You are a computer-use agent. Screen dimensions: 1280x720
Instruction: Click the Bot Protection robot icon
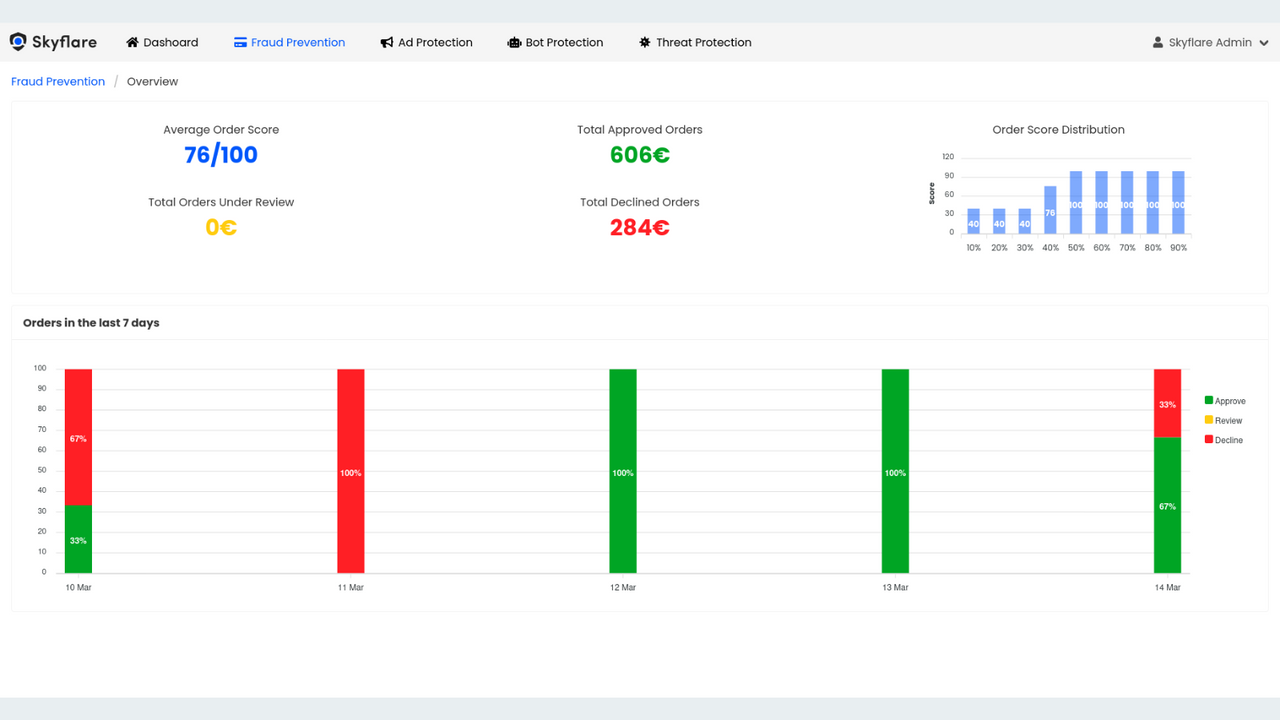pyautogui.click(x=514, y=42)
